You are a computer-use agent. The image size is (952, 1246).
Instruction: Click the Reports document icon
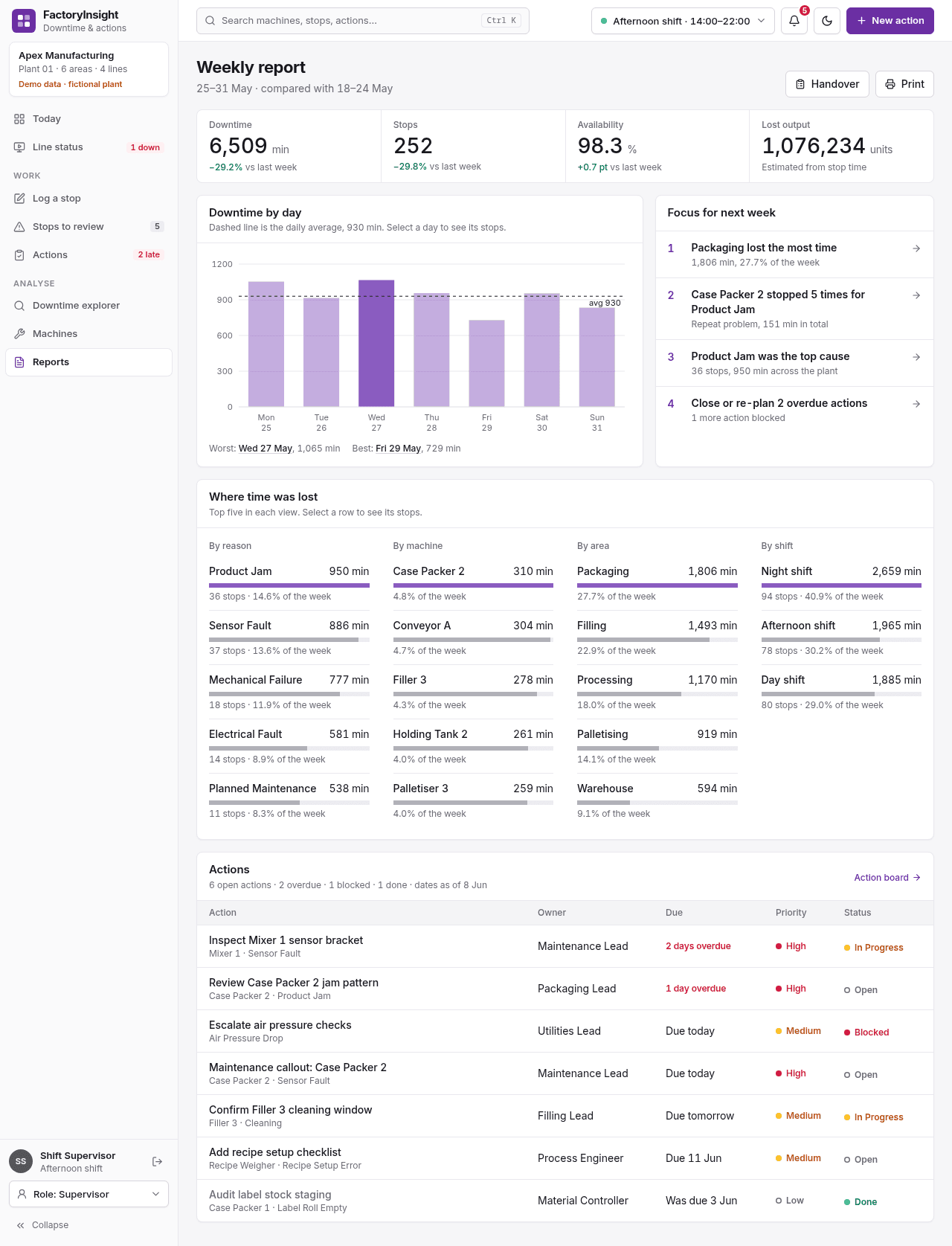[19, 362]
